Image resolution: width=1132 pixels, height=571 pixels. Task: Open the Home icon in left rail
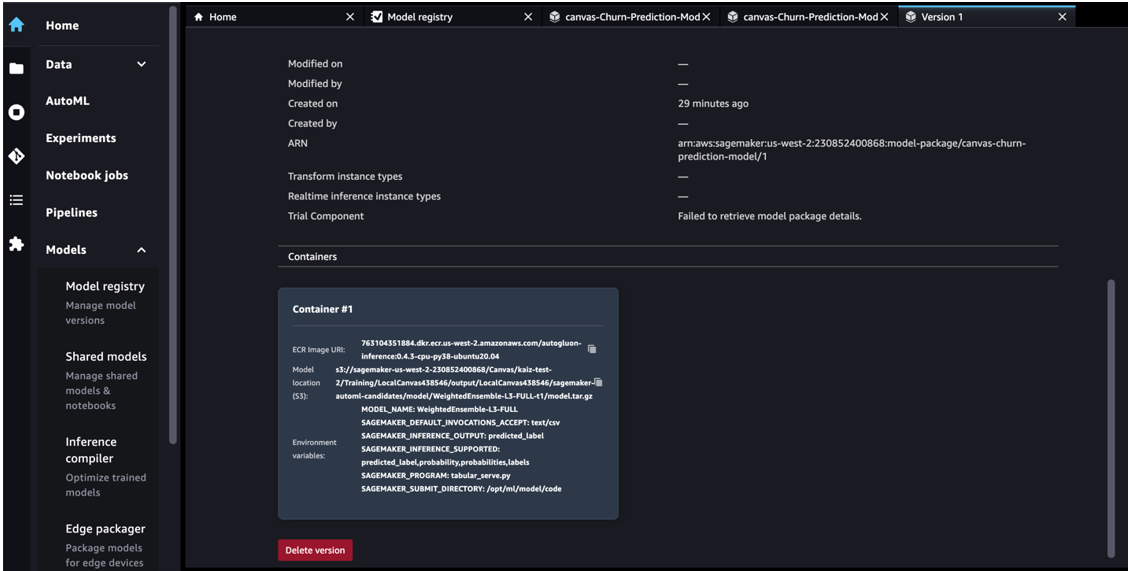[16, 25]
